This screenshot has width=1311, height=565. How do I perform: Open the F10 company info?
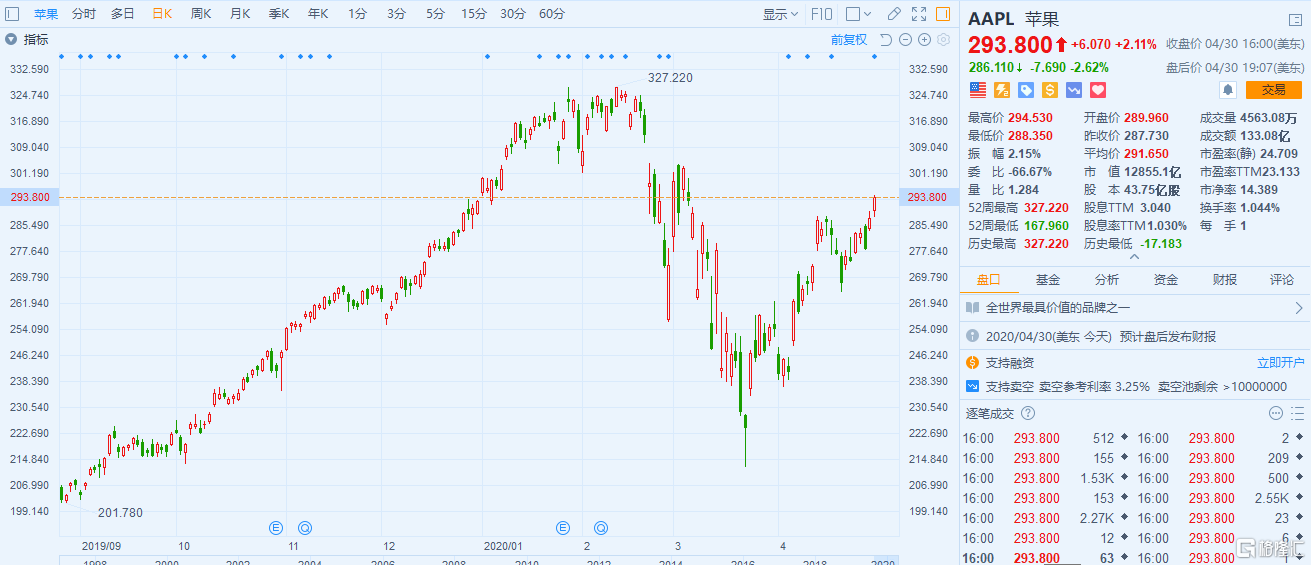pos(821,14)
